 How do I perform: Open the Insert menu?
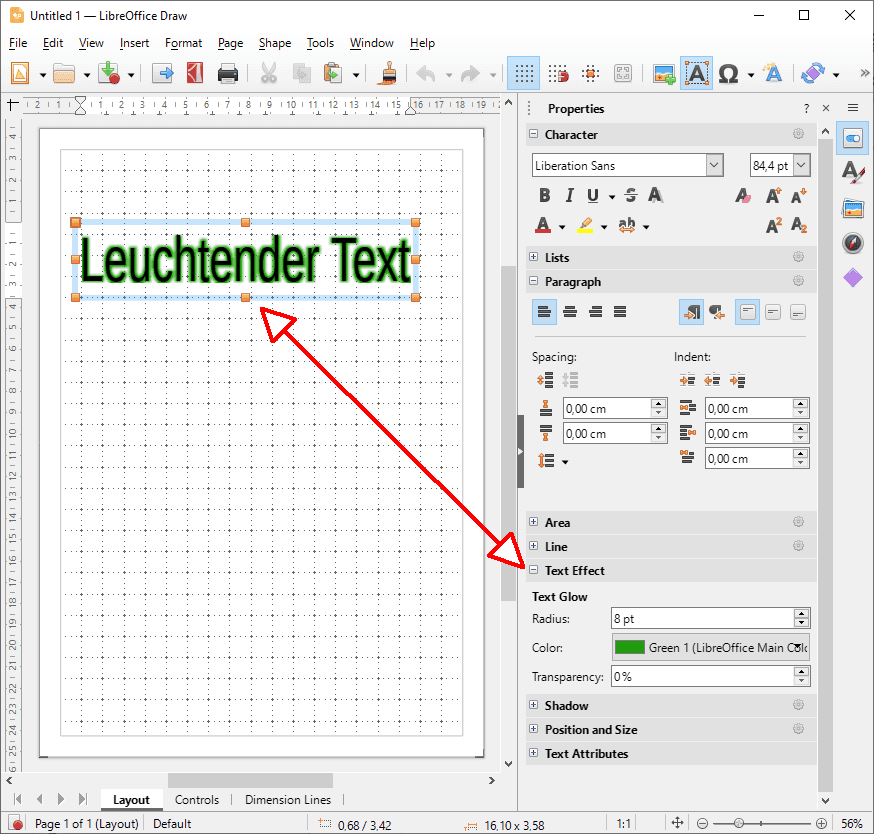[x=134, y=43]
